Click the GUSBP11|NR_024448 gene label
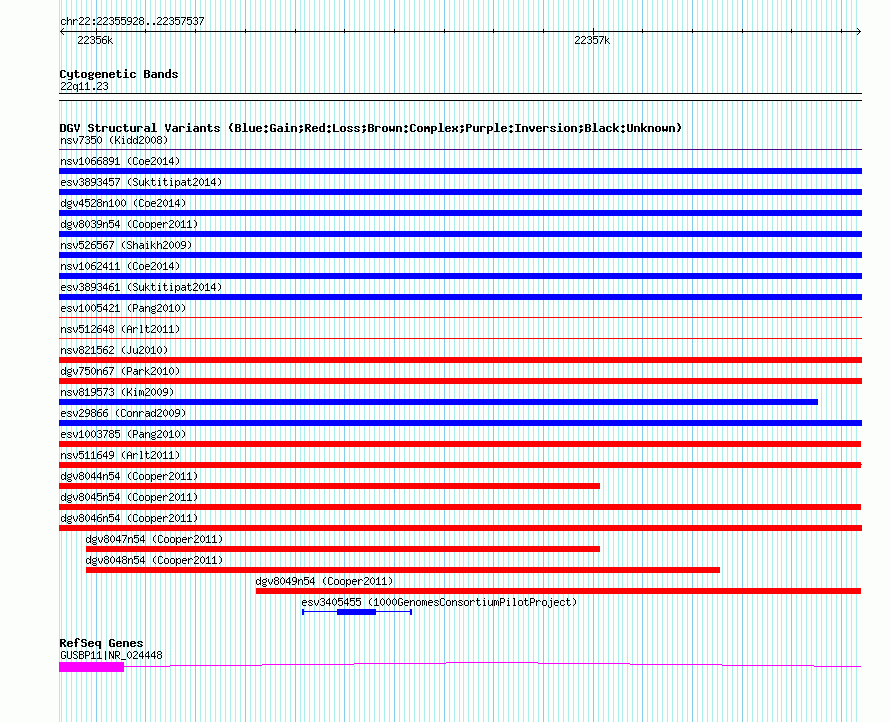890x722 pixels. coord(111,655)
